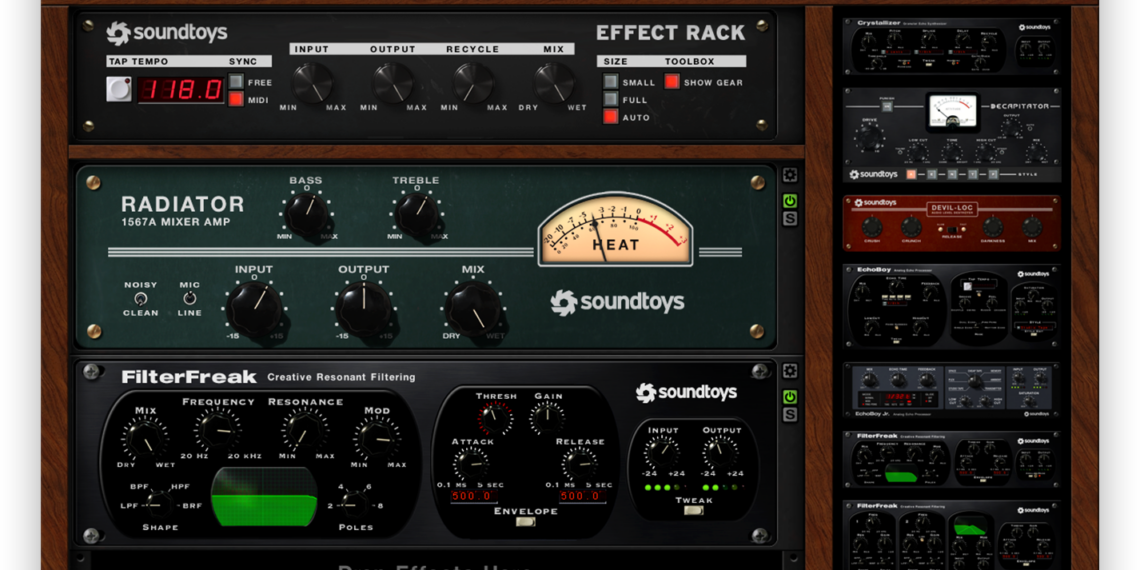Open Radiator settings gear icon
The width and height of the screenshot is (1140, 570).
coord(790,175)
